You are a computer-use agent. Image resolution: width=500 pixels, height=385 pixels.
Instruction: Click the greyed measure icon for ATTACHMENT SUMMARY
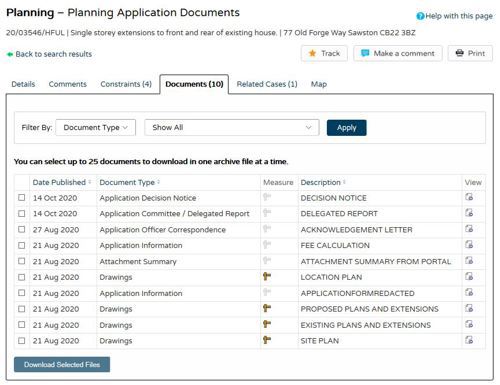pyautogui.click(x=267, y=260)
